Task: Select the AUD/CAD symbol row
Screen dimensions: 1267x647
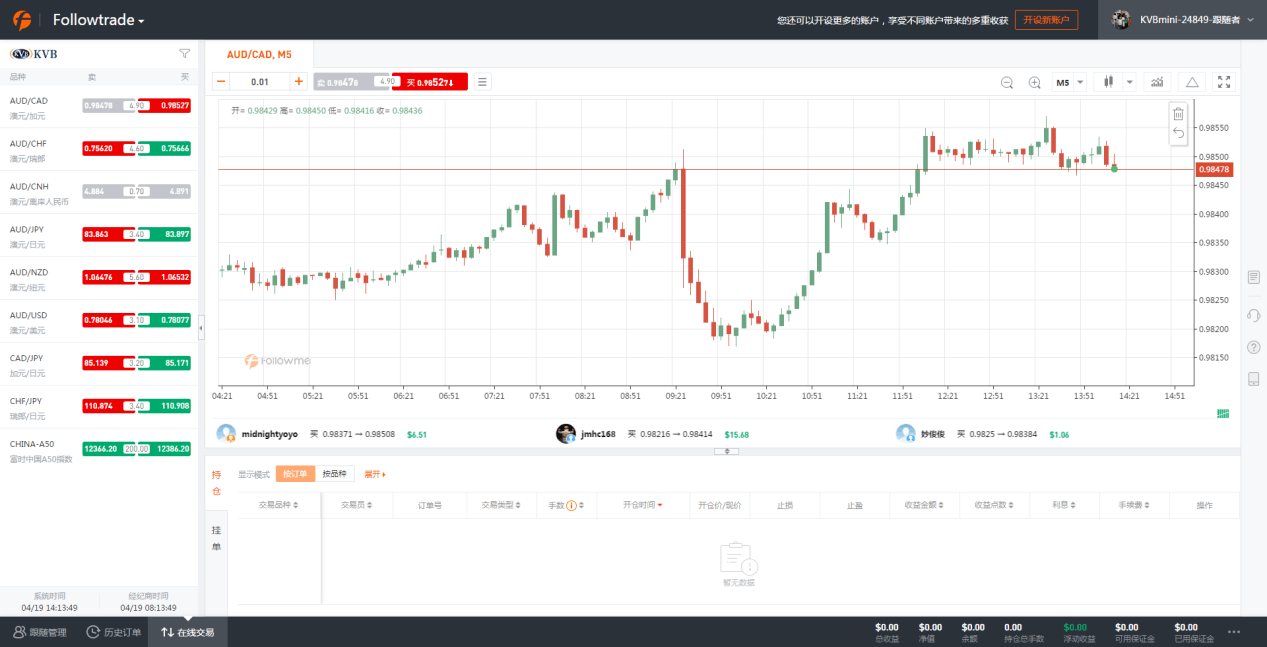Action: point(100,107)
